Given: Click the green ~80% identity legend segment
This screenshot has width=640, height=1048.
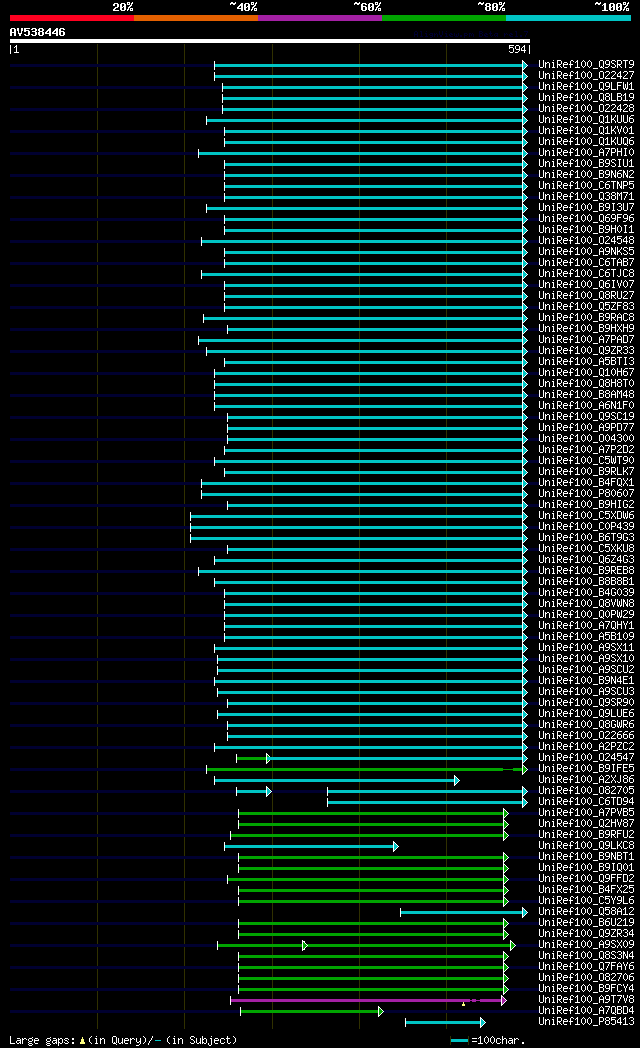Looking at the screenshot, I should (x=444, y=18).
